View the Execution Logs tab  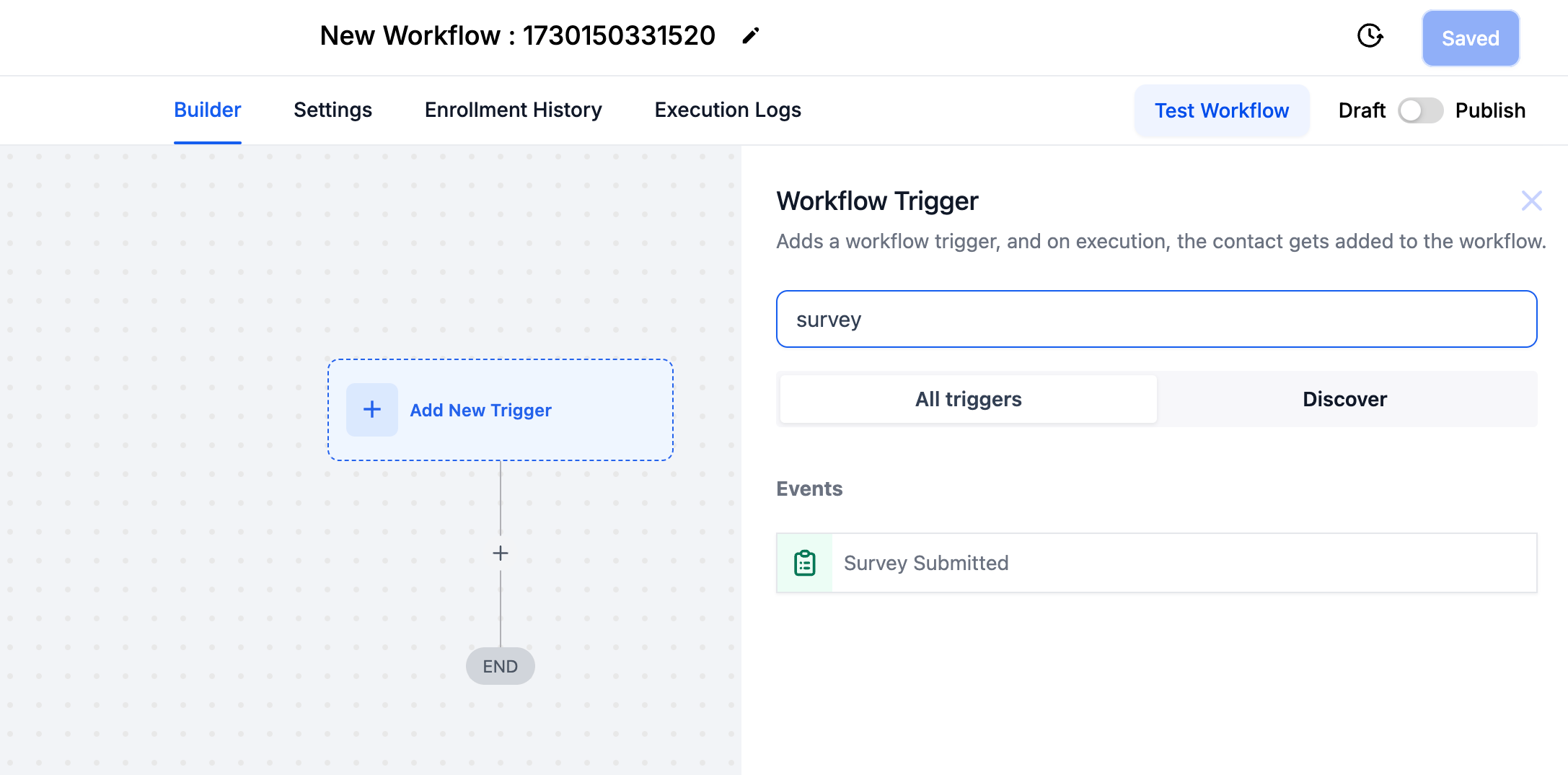coord(727,110)
